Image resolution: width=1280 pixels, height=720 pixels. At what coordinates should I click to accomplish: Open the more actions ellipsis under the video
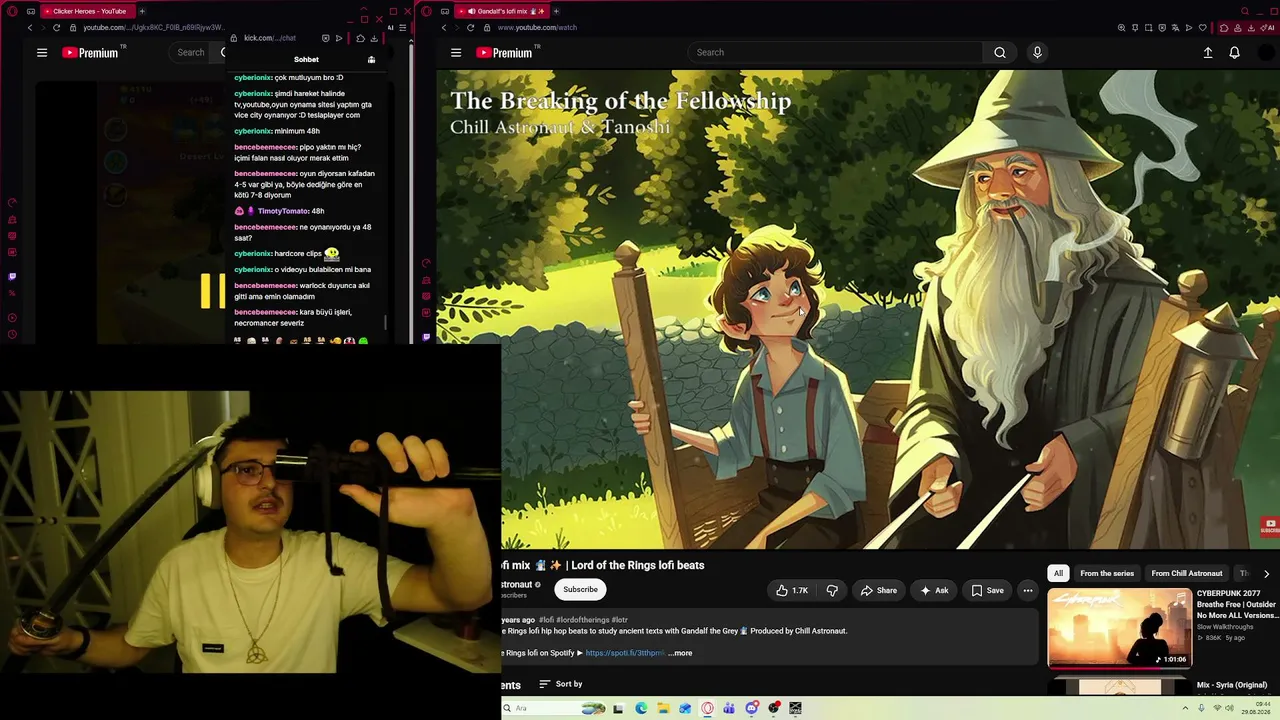pyautogui.click(x=1027, y=590)
